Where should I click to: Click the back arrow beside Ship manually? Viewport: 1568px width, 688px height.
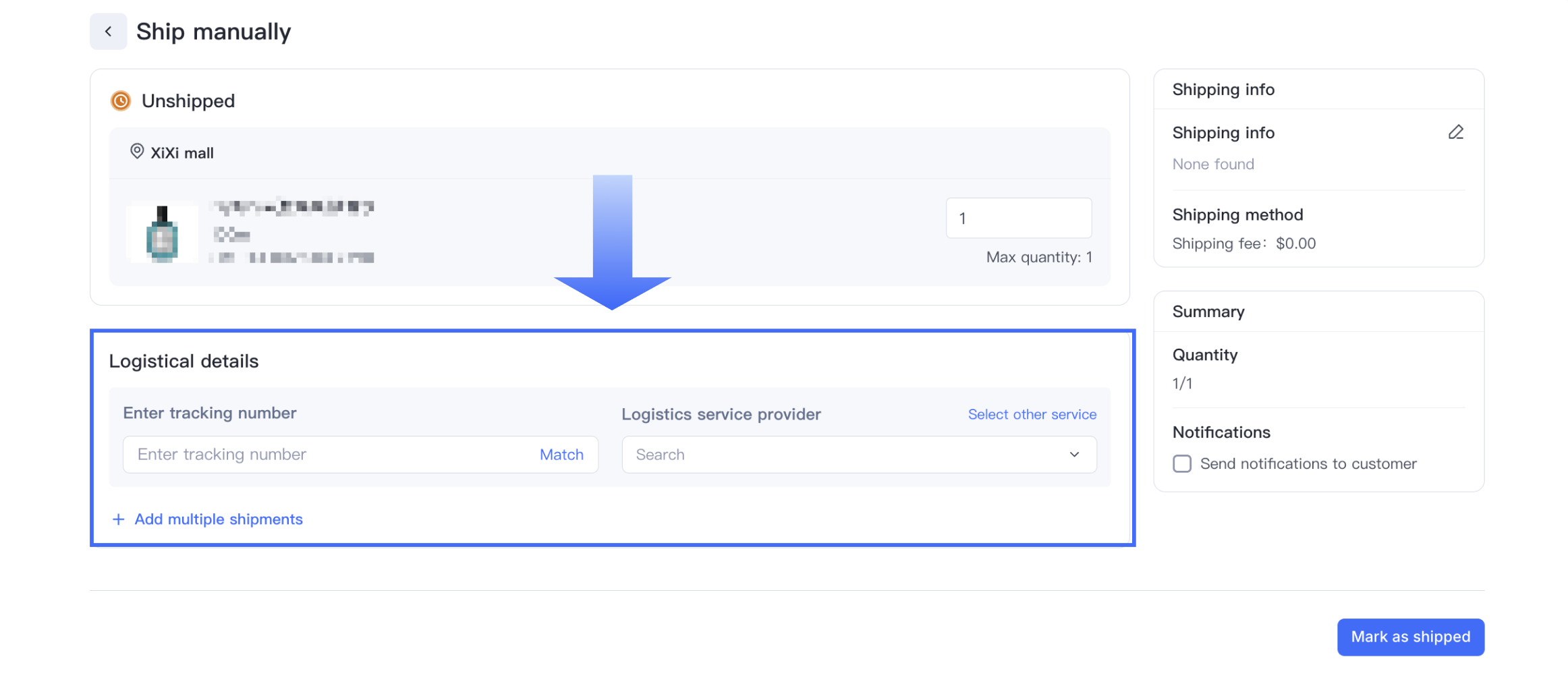click(108, 32)
